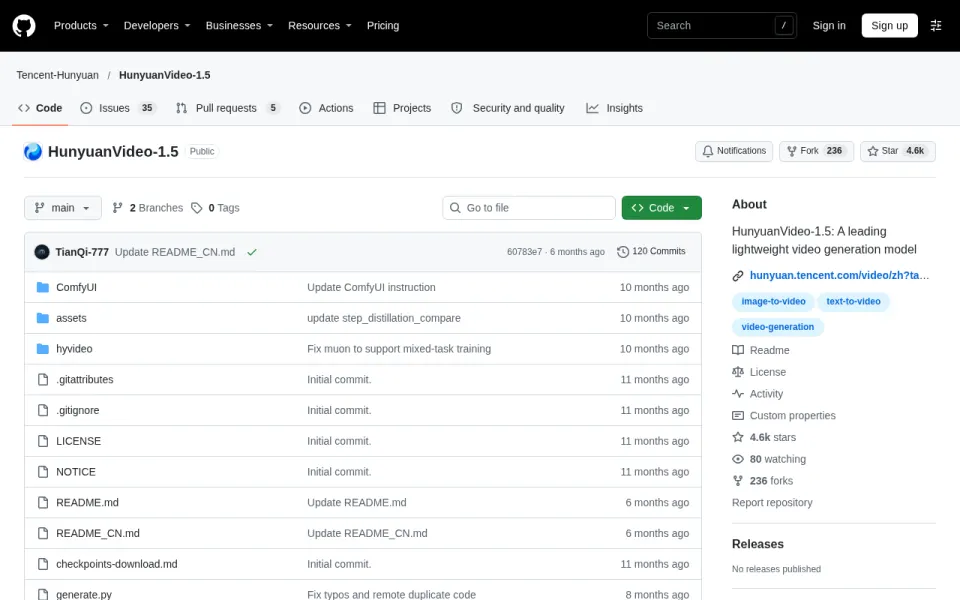960x600 pixels.
Task: Expand the Products menu
Action: click(81, 26)
